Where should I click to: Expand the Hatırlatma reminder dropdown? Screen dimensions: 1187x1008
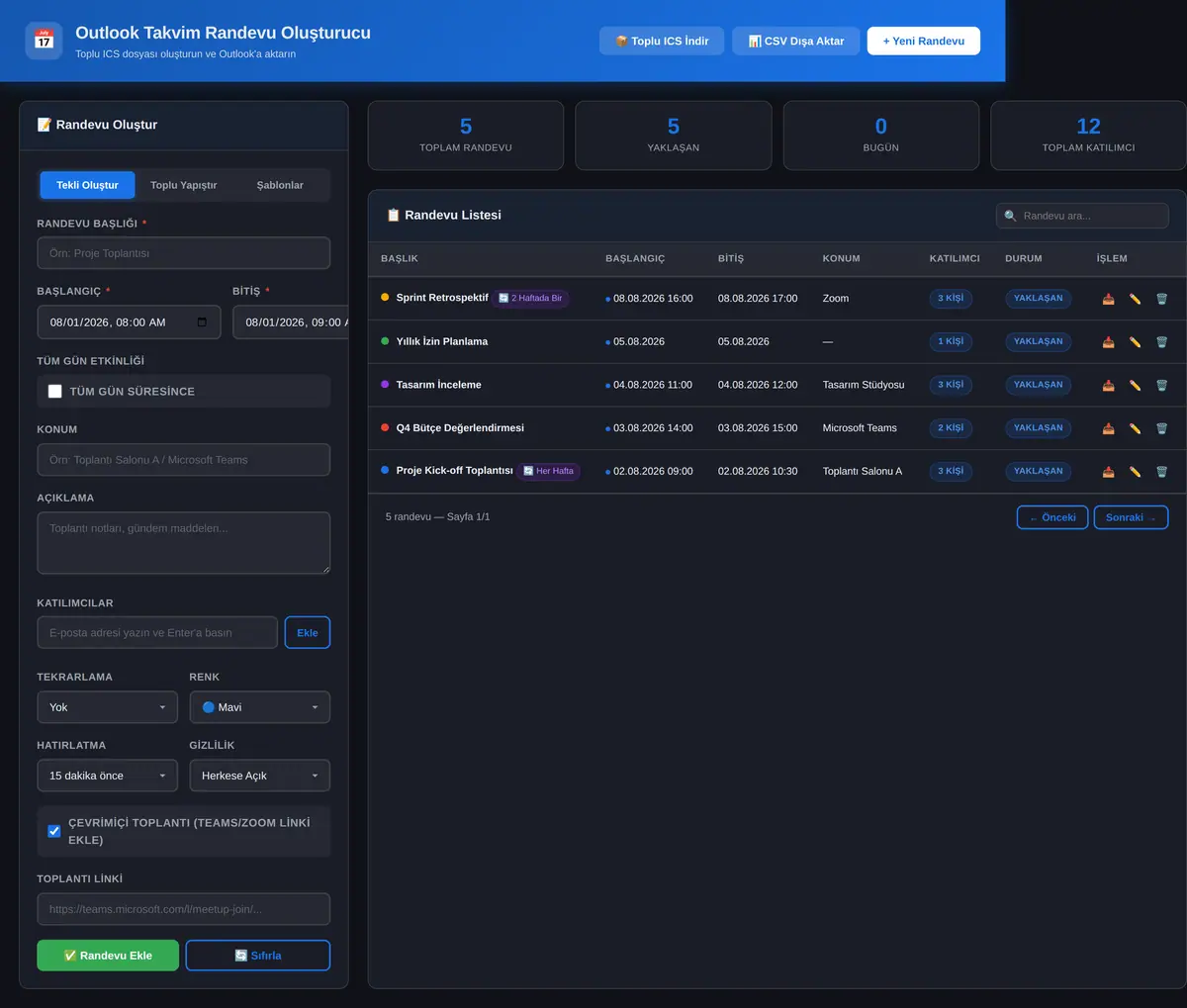107,776
